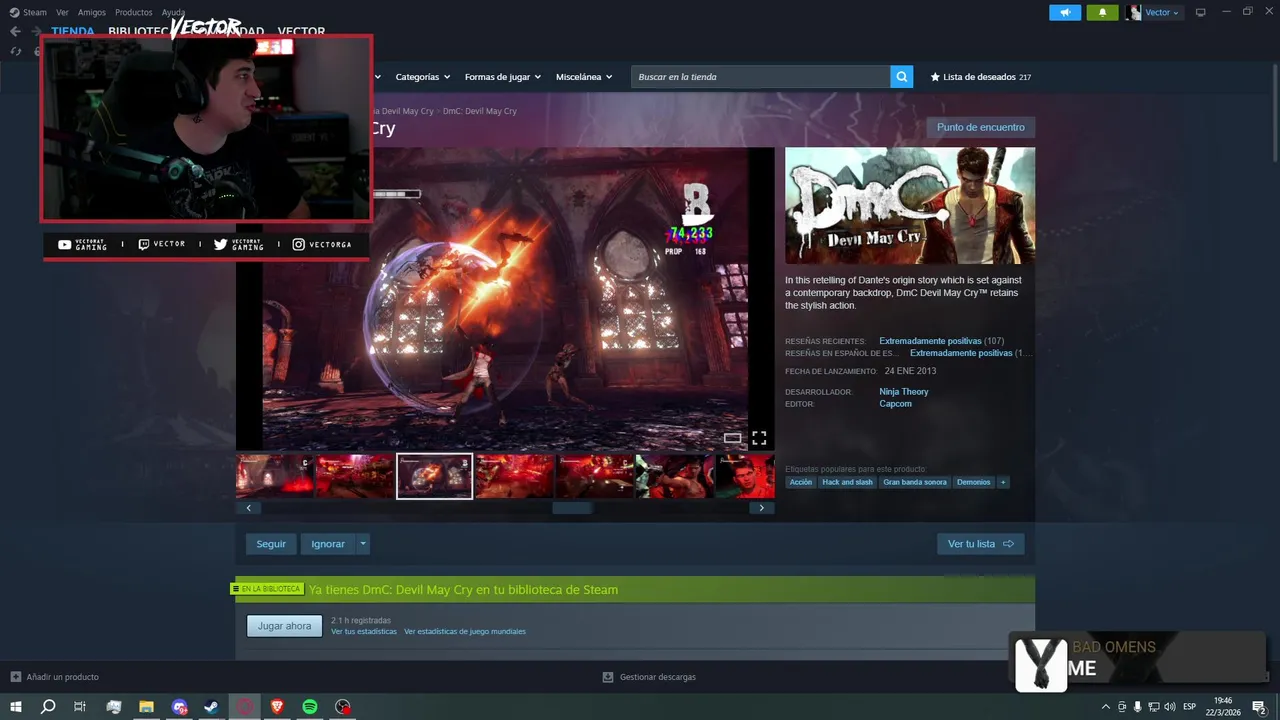Screen dimensions: 1280x720
Task: Click the Buscar en la tienda search field
Action: (x=760, y=77)
